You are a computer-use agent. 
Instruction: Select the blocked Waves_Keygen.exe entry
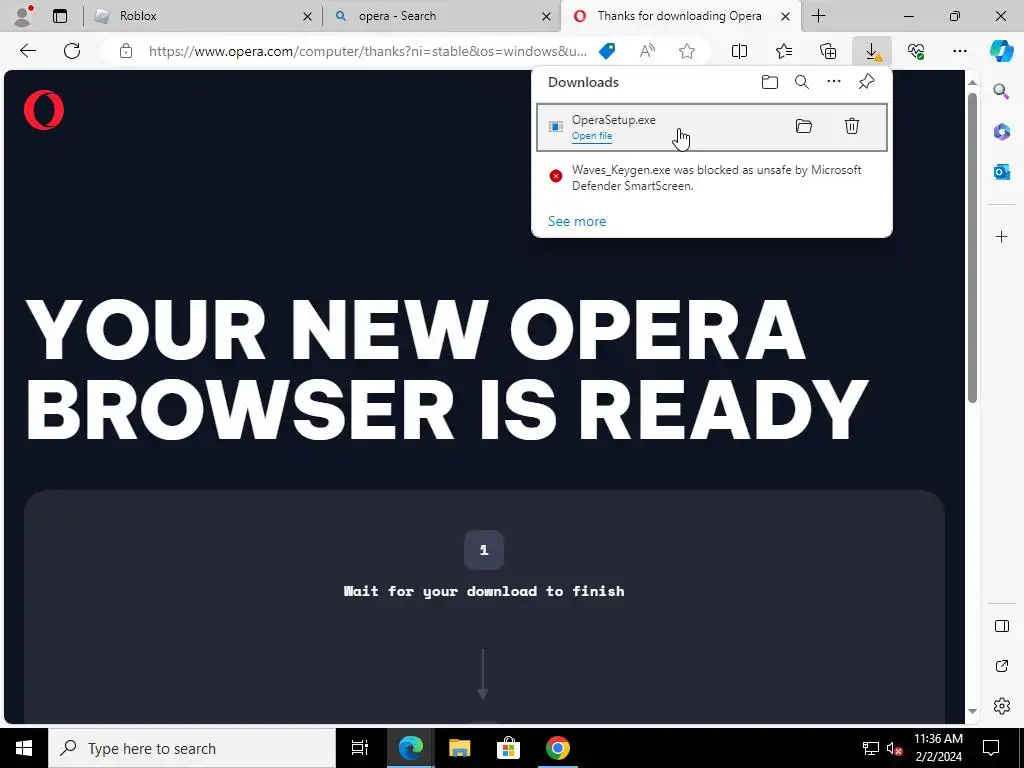coord(711,178)
